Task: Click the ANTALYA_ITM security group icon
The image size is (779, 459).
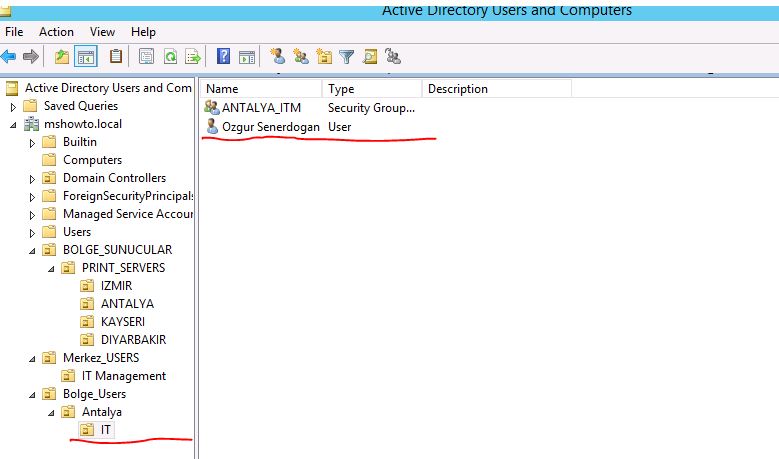Action: tap(212, 107)
